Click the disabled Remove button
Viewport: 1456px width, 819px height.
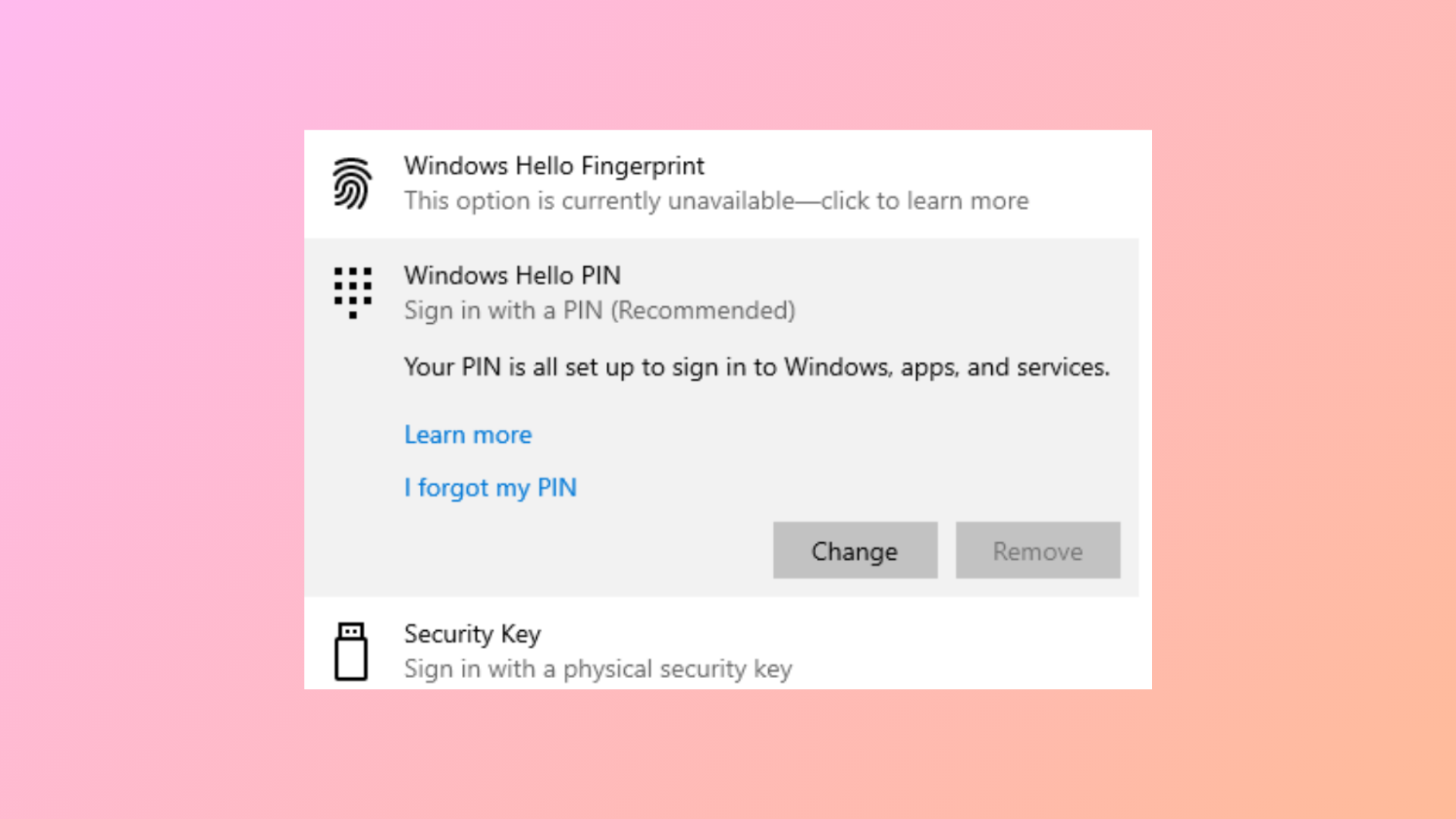tap(1037, 551)
